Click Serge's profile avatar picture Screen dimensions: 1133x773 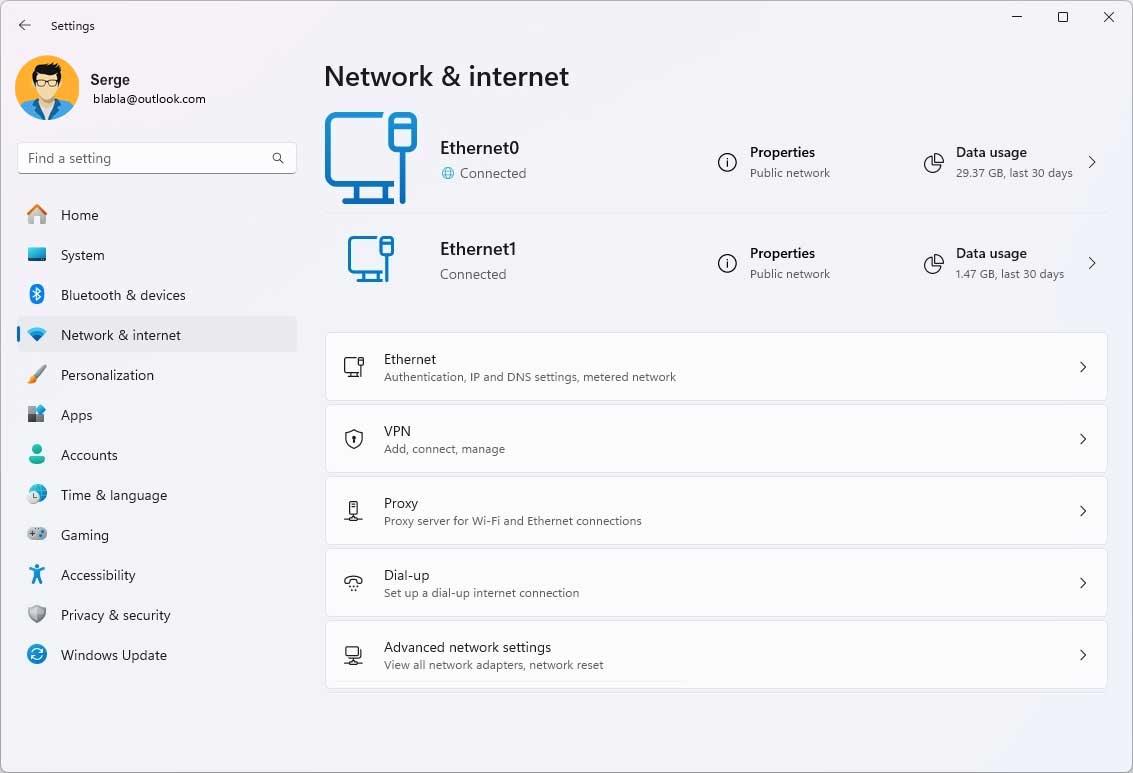tap(47, 88)
